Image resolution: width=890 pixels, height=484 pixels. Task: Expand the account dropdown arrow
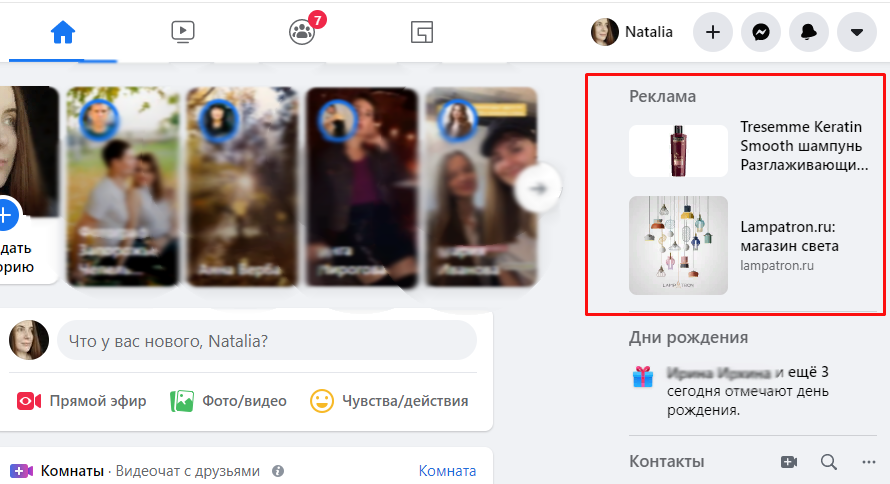click(x=857, y=32)
